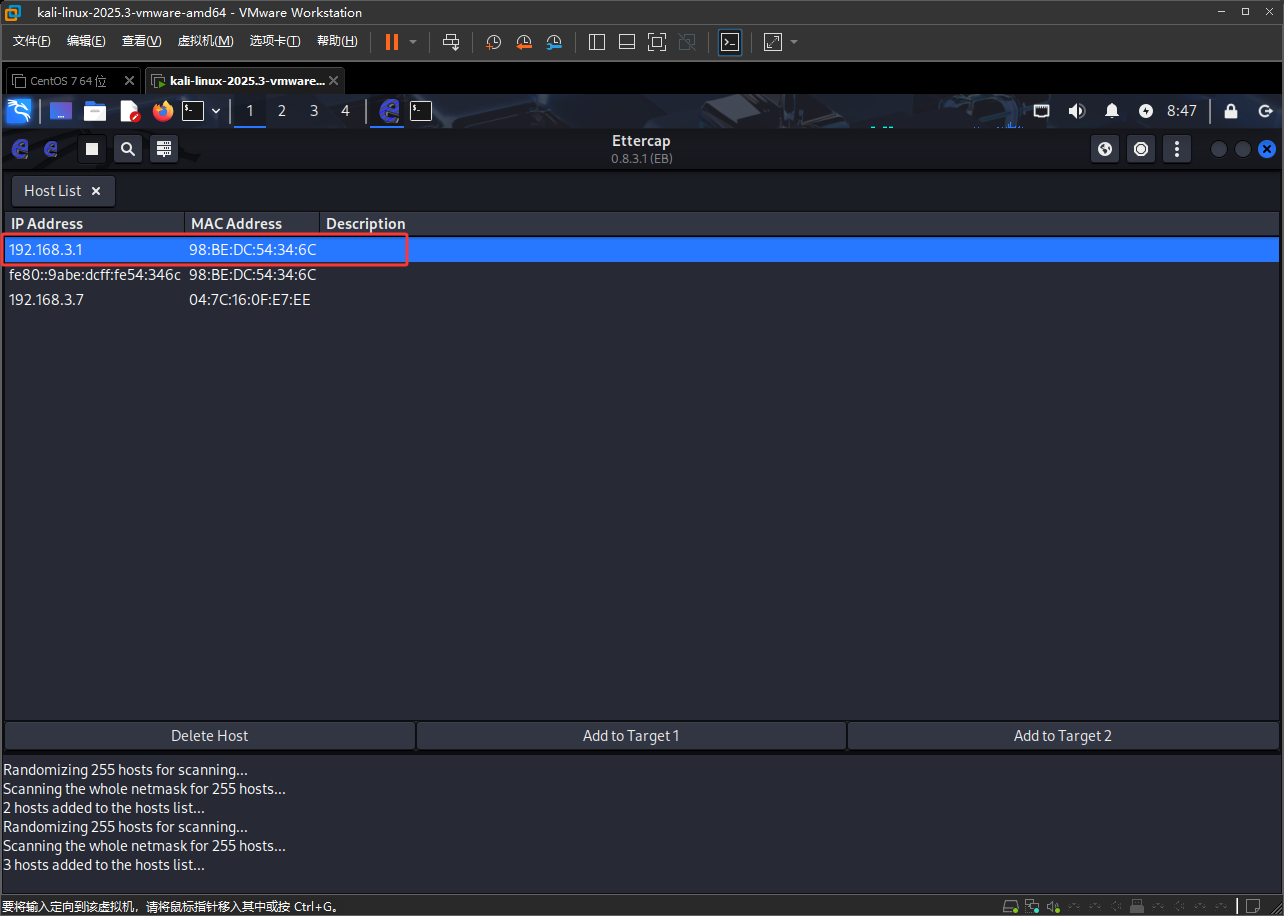Click VMware revert to snapshot icon
The height and width of the screenshot is (916, 1284).
[x=524, y=42]
